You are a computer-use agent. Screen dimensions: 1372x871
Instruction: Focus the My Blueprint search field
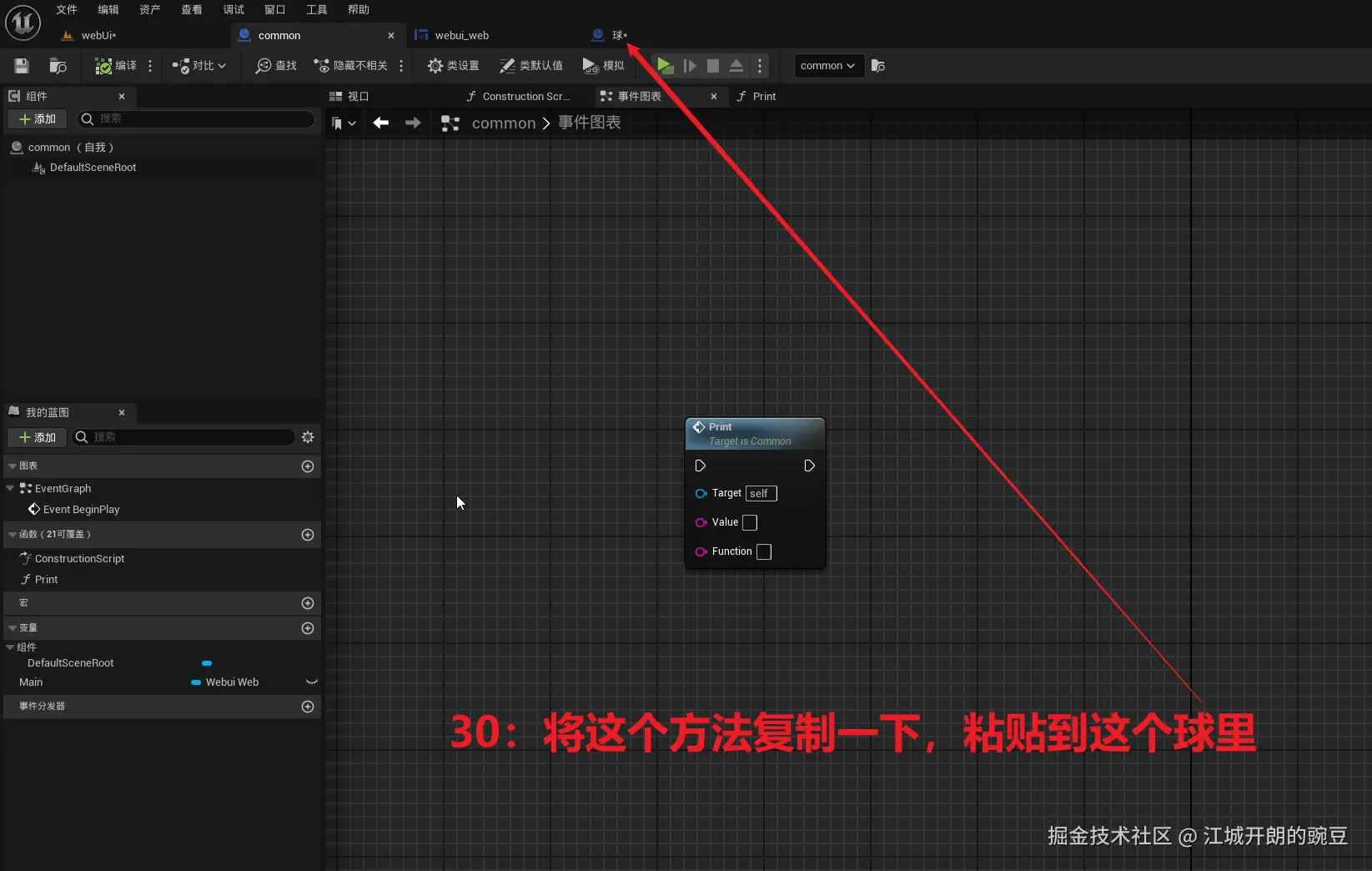(x=183, y=437)
